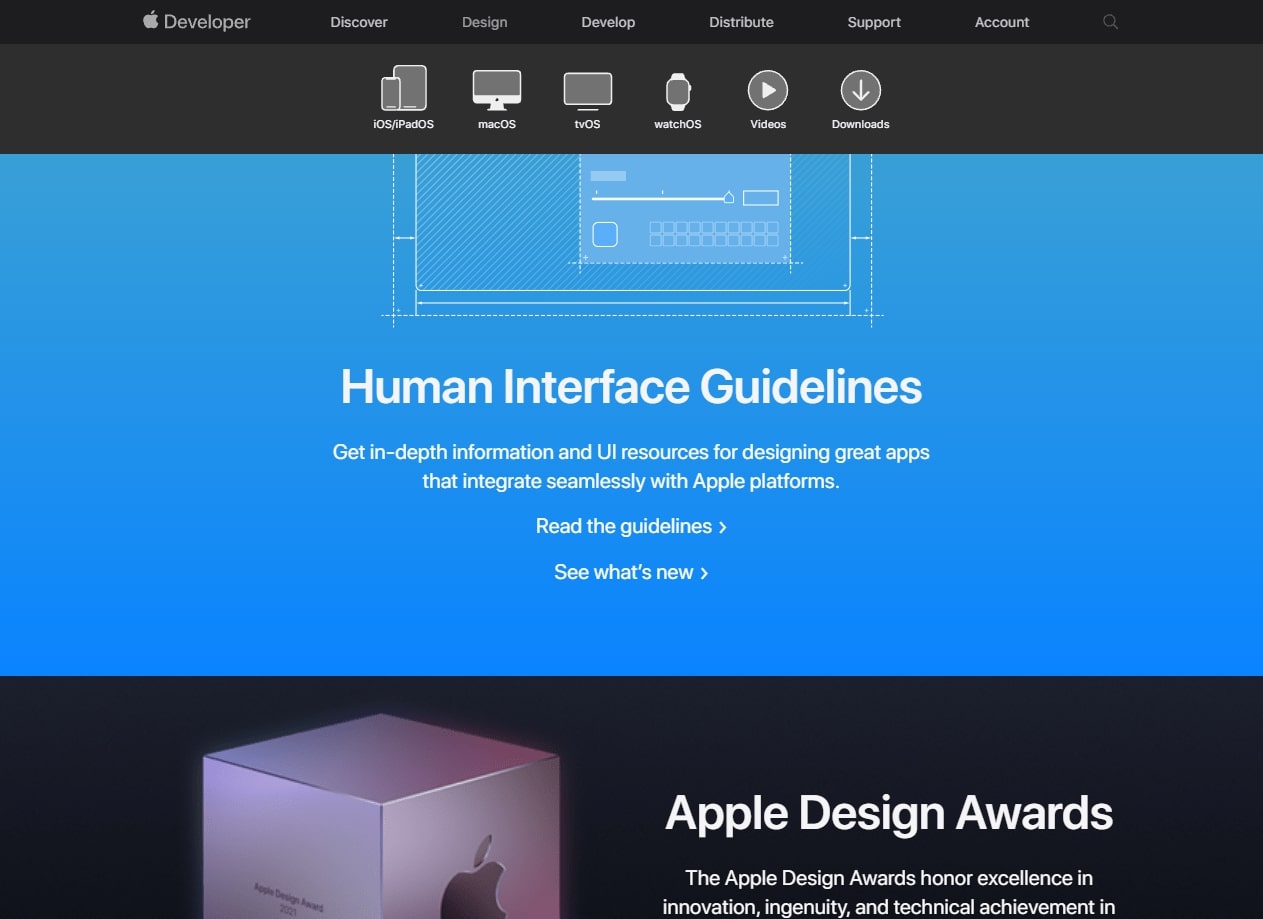Open the Design menu
This screenshot has width=1263, height=919.
(484, 22)
